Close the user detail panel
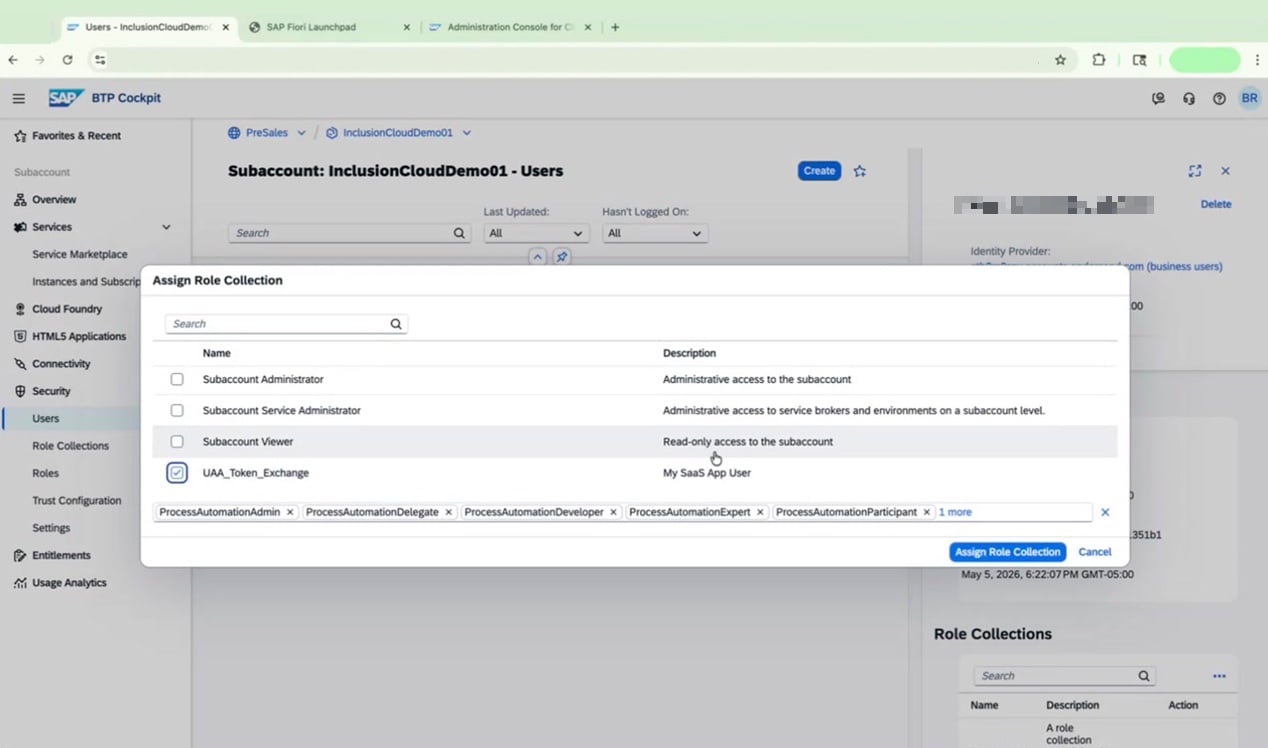 (1225, 171)
